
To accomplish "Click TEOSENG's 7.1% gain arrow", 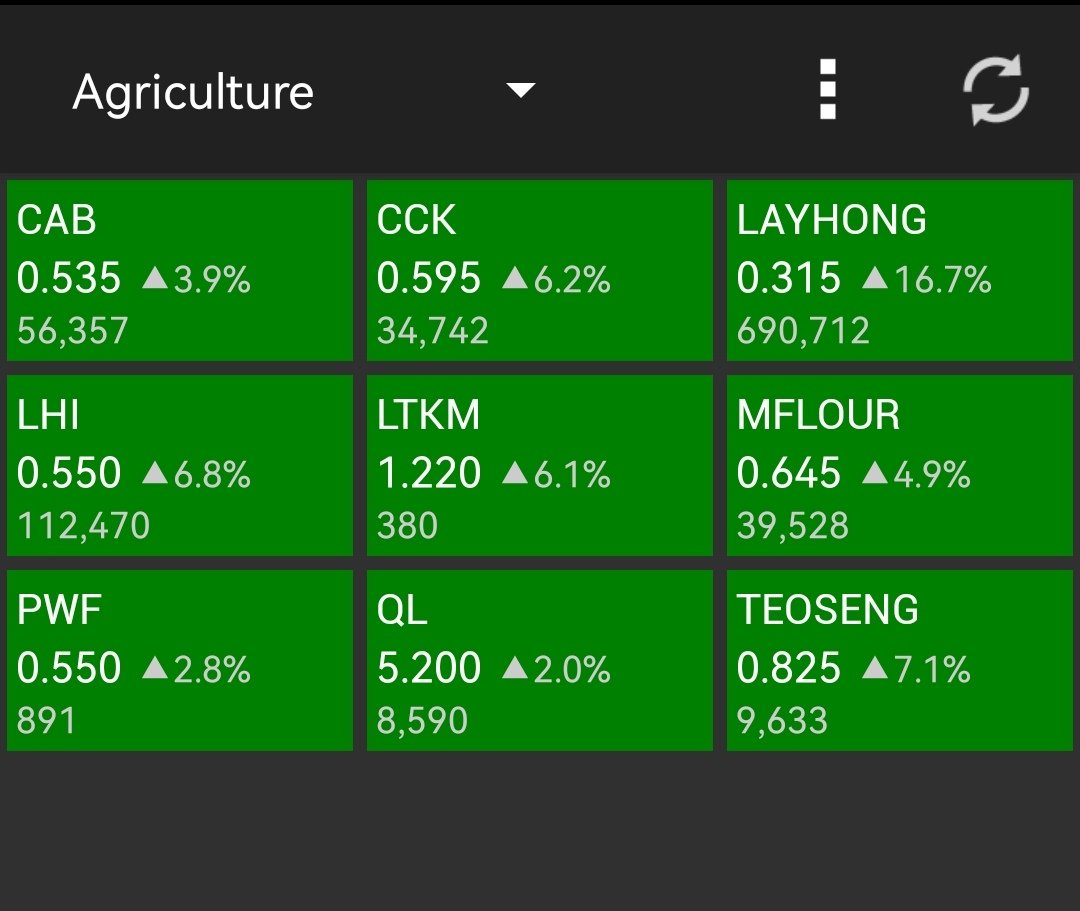I will point(875,667).
